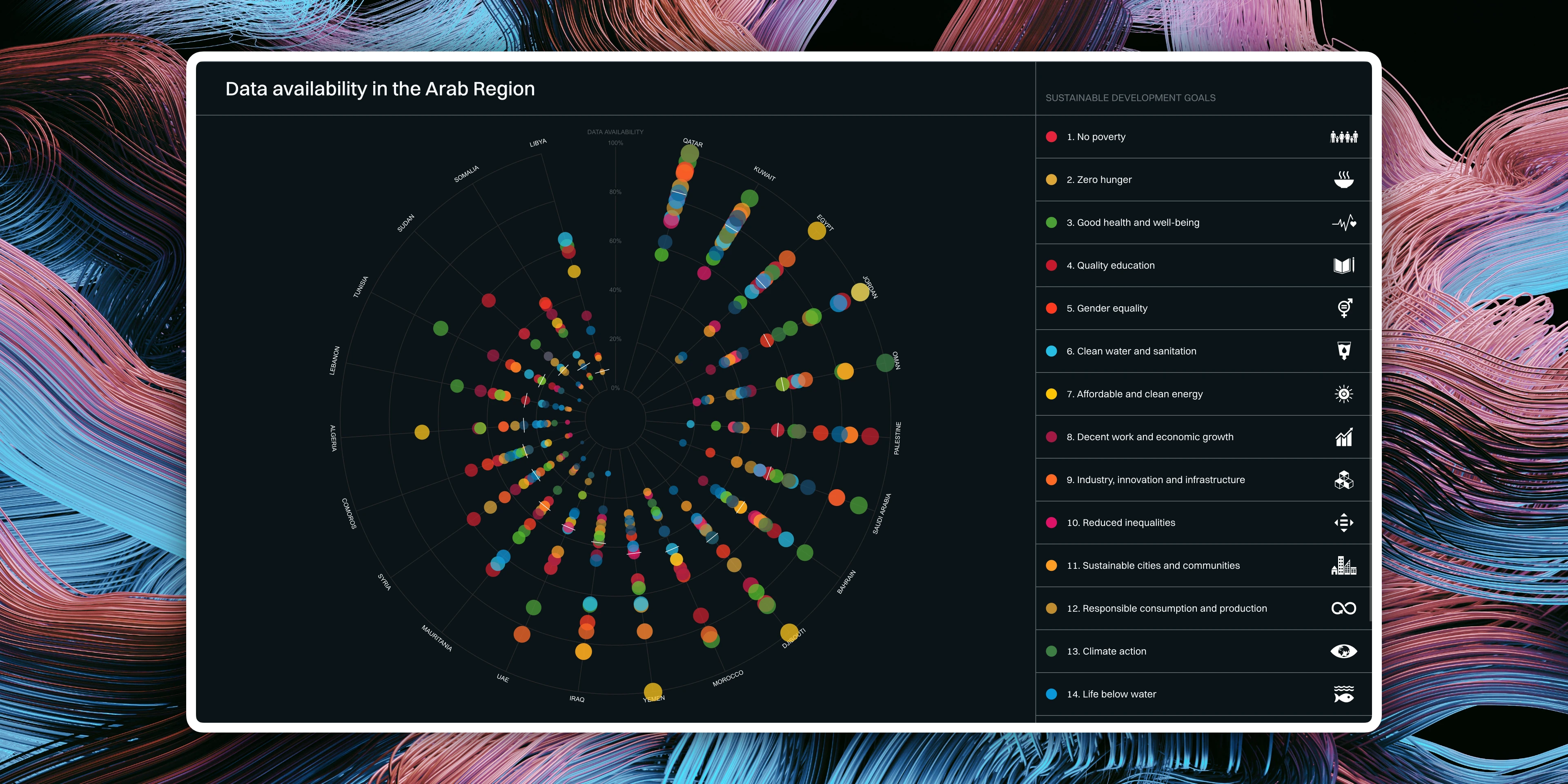
Task: Click the No poverty family icon
Action: (1343, 137)
